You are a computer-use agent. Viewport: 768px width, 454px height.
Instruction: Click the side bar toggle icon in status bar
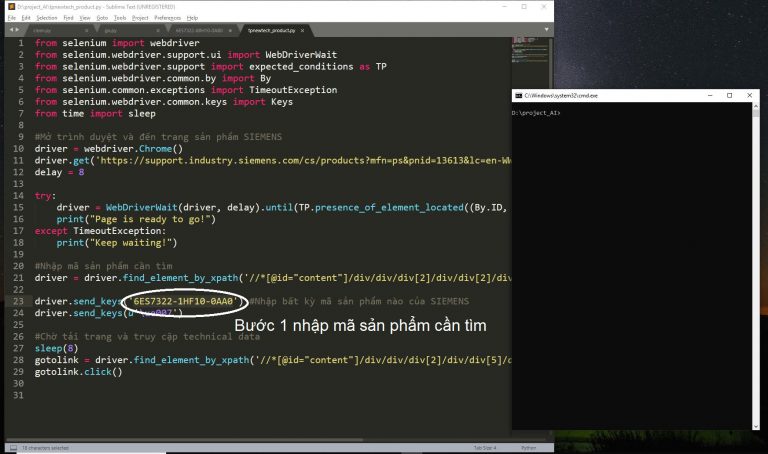click(x=9, y=448)
